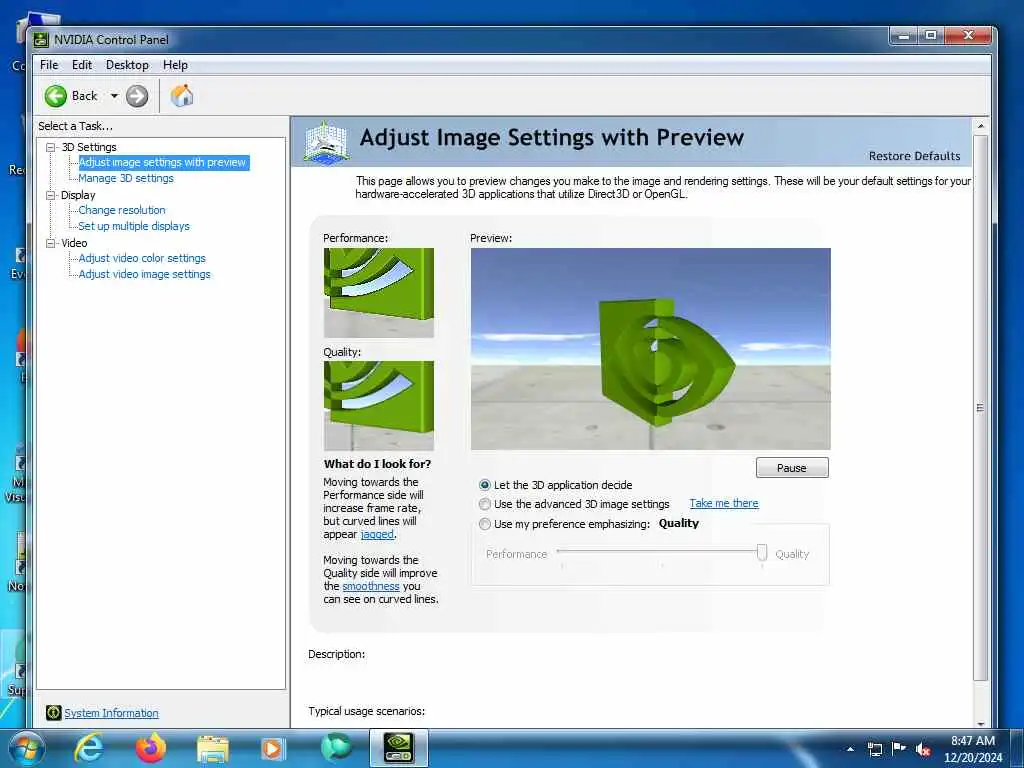This screenshot has width=1024, height=768.
Task: Click the muted volume tray icon
Action: pyautogui.click(x=923, y=750)
